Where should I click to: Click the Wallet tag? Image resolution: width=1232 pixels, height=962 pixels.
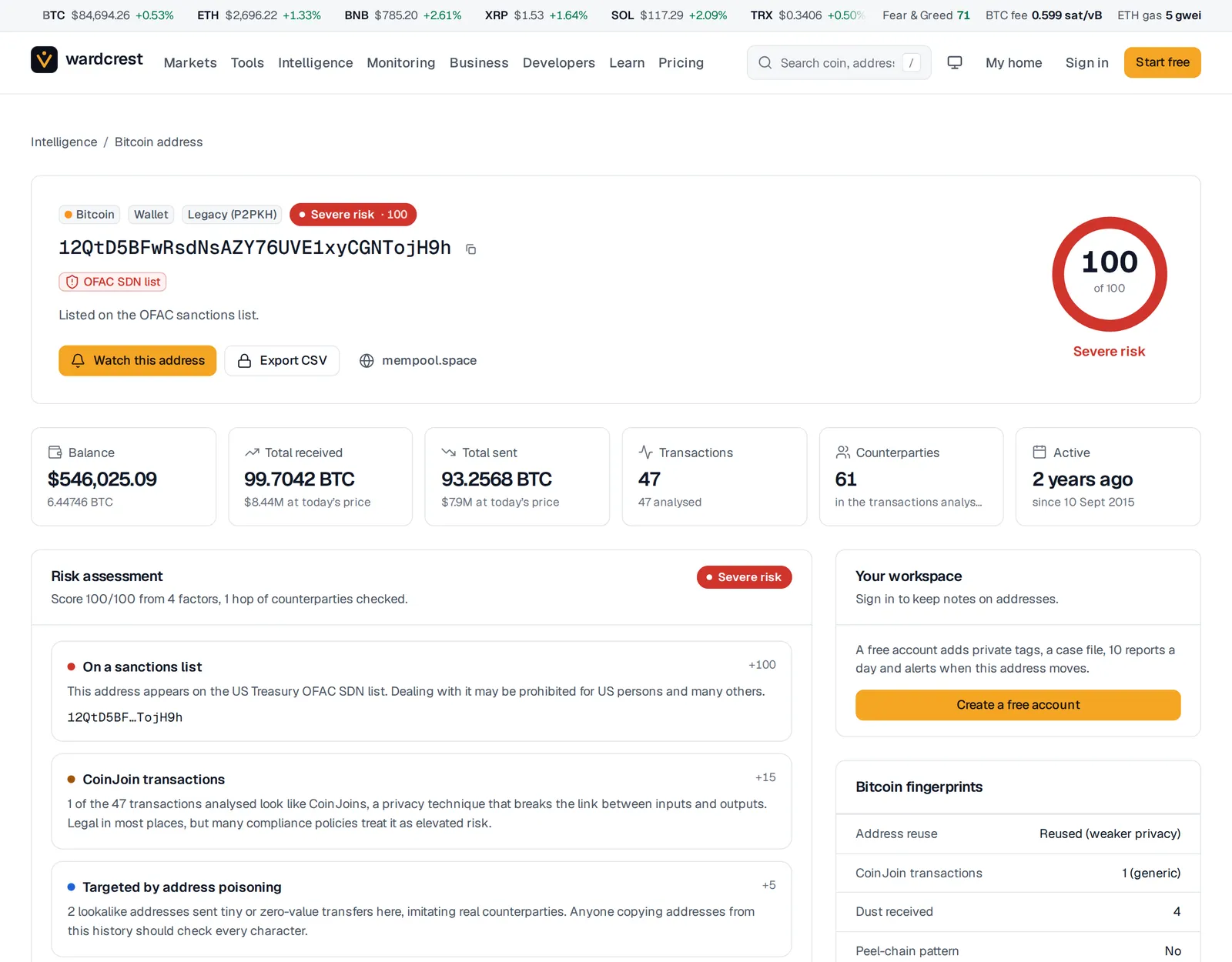click(x=151, y=215)
